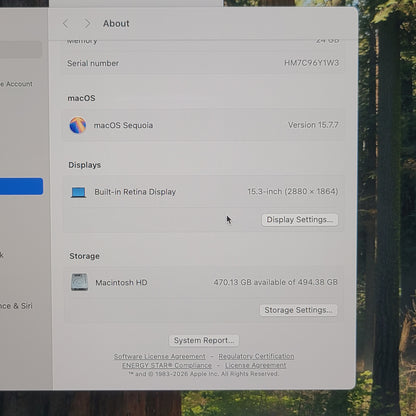Viewport: 416px width, 416px height.
Task: Click the Version 15.7.7 text
Action: [x=313, y=125]
